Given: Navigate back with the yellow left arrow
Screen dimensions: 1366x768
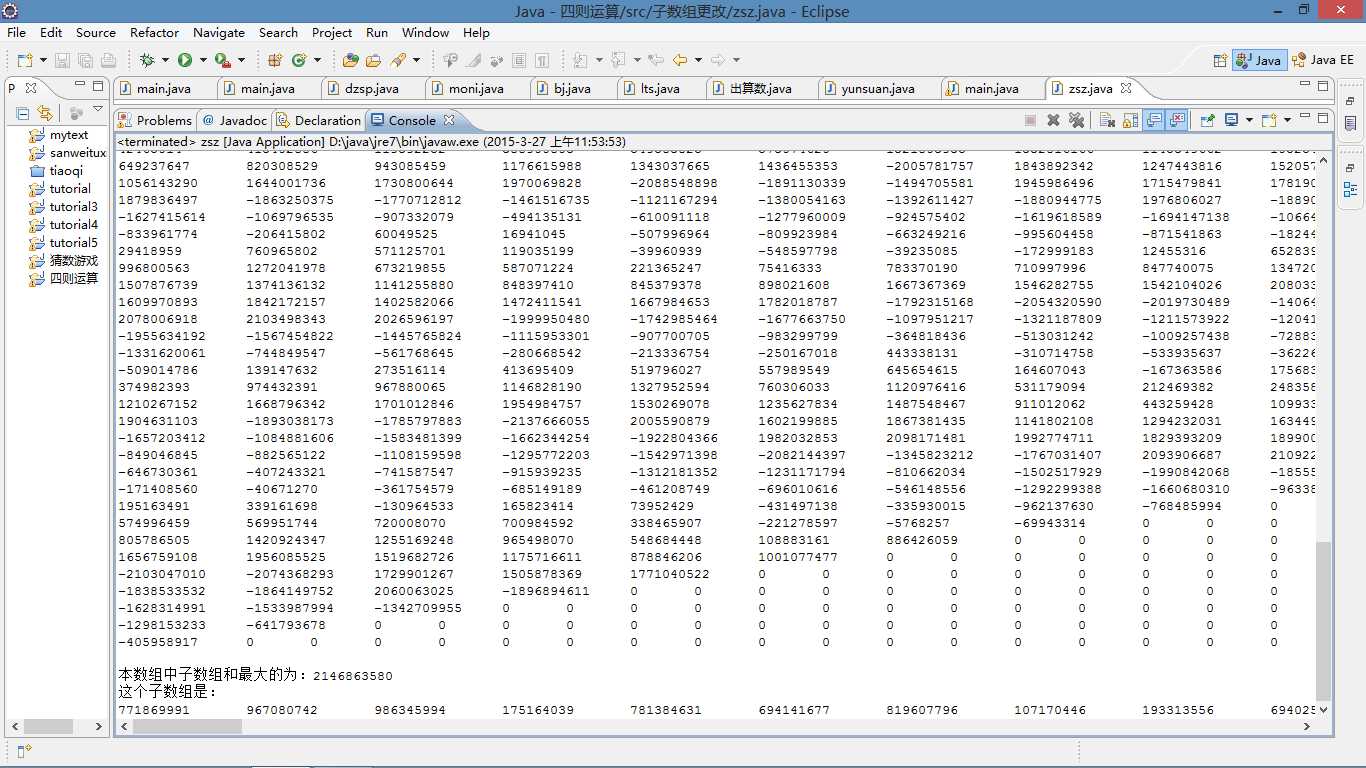Looking at the screenshot, I should [680, 61].
